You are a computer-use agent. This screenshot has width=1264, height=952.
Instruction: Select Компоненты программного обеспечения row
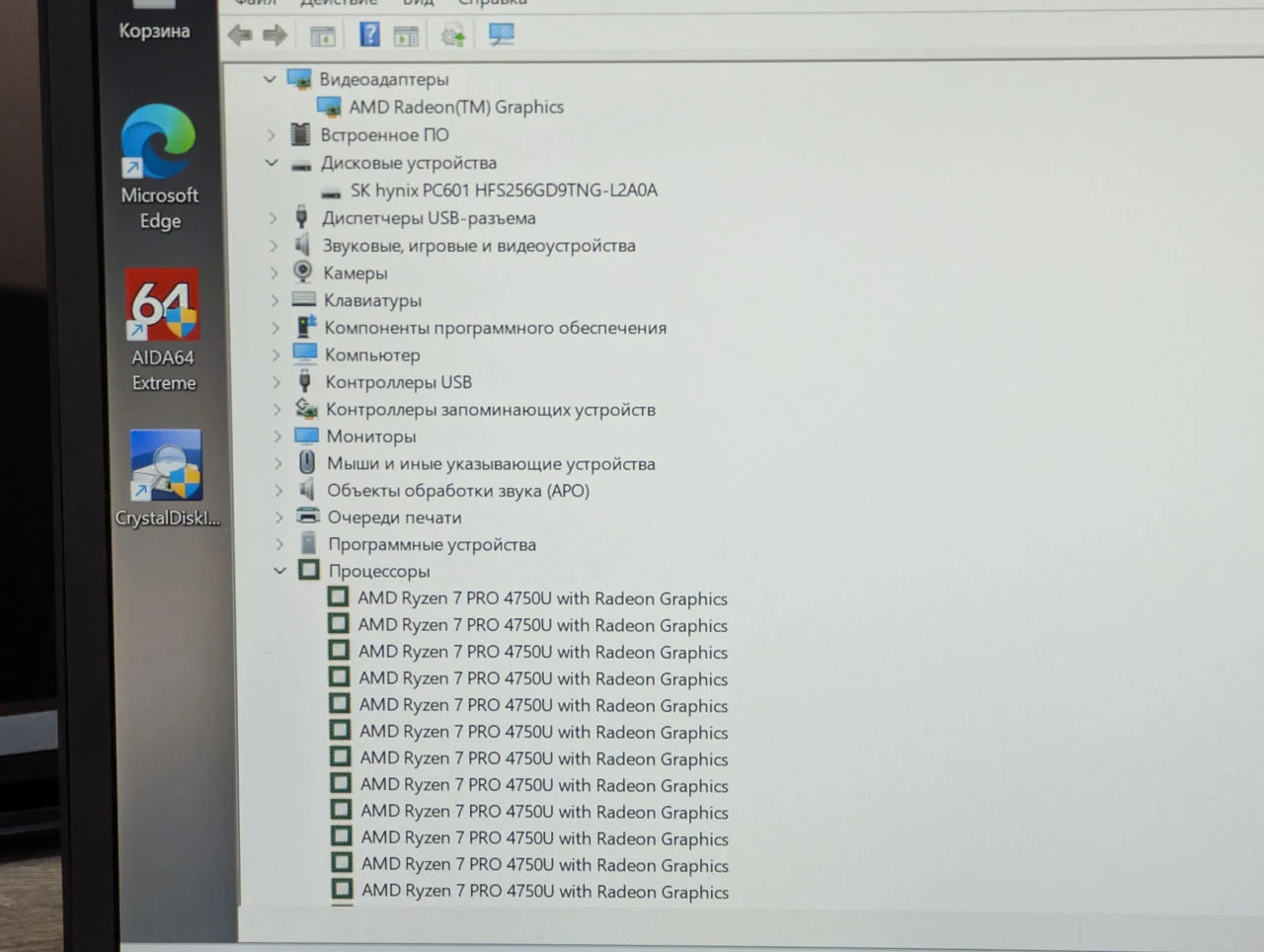coord(480,327)
